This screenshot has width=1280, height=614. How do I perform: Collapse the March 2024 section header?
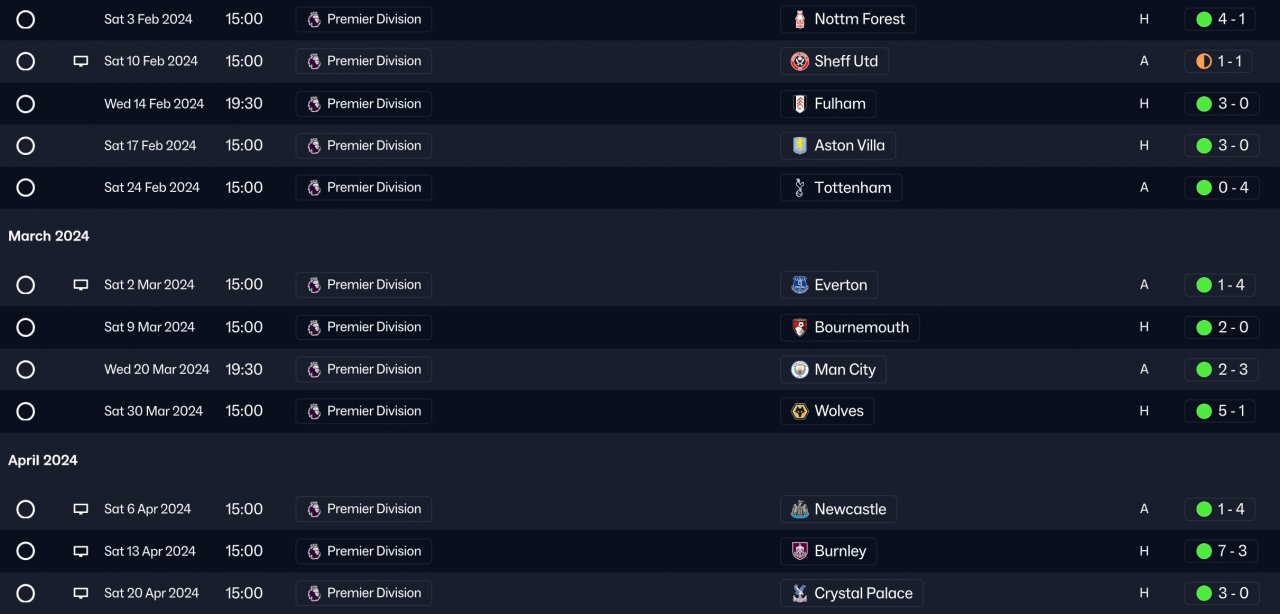tap(49, 236)
